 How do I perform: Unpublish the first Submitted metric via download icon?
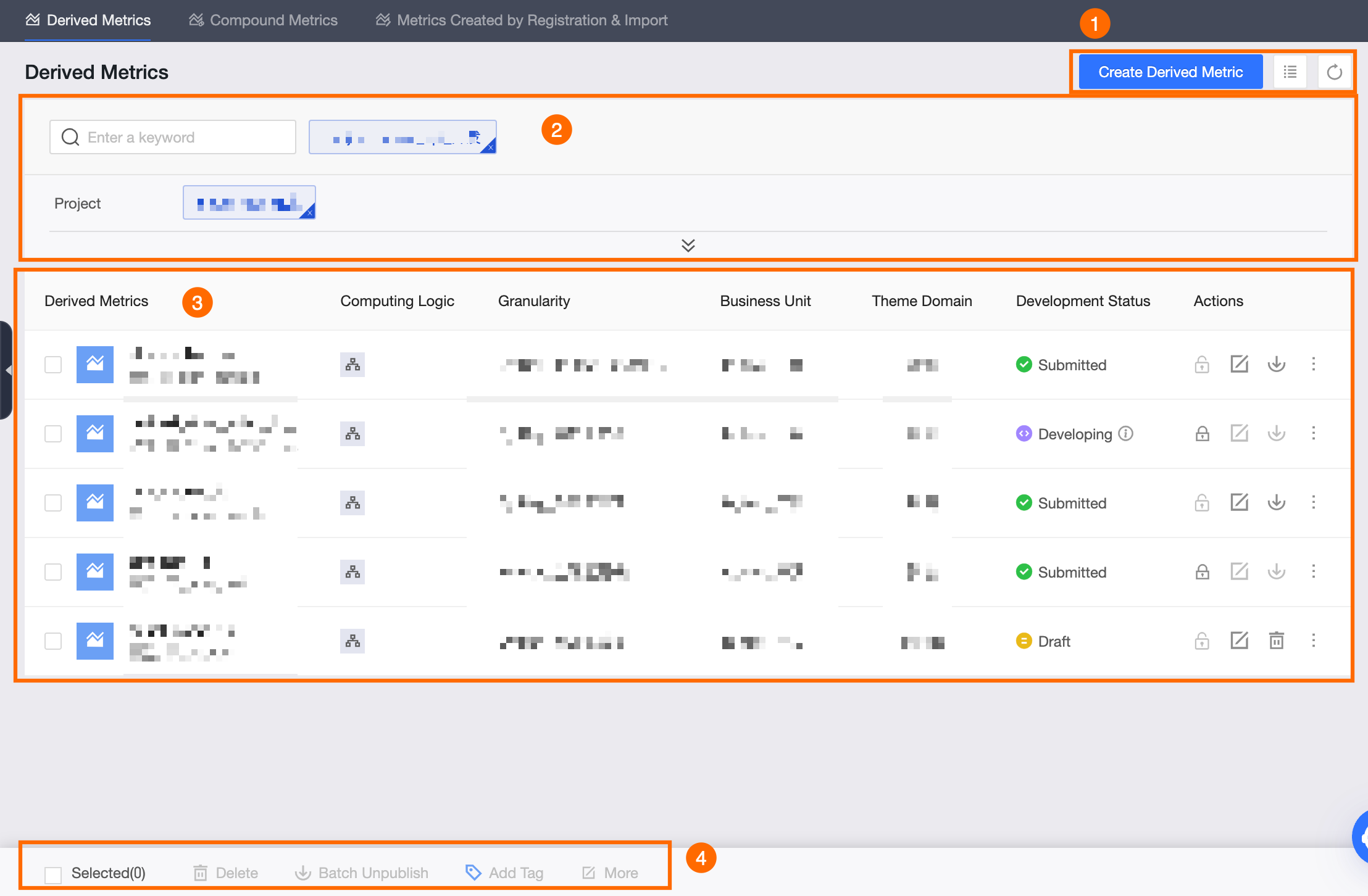[x=1277, y=365]
